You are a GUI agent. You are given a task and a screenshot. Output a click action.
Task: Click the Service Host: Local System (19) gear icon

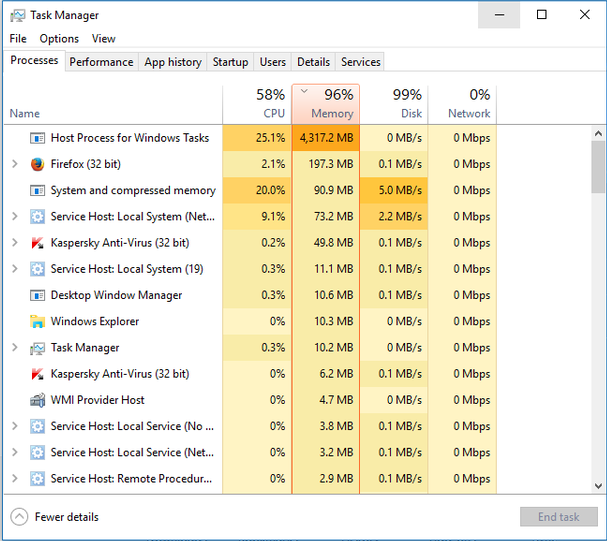point(38,269)
